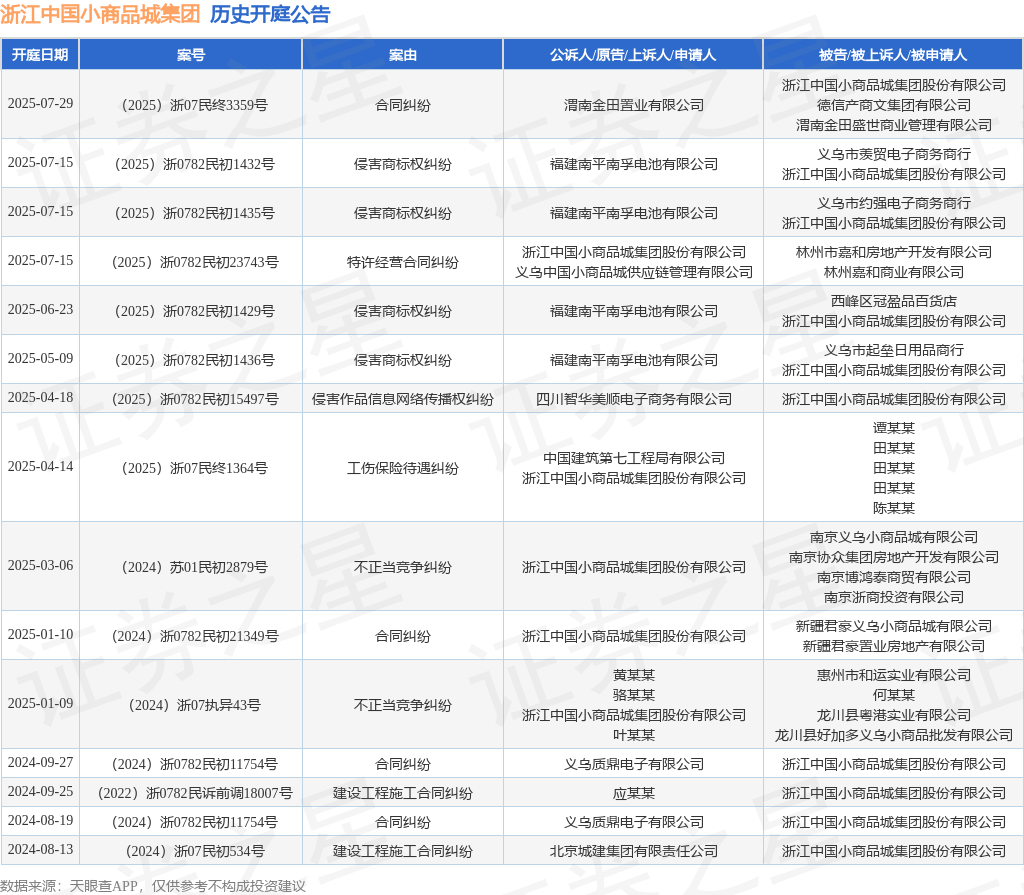This screenshot has width=1024, height=895.
Task: Click case number (2024) 浙07执异43号
Action: 195,705
